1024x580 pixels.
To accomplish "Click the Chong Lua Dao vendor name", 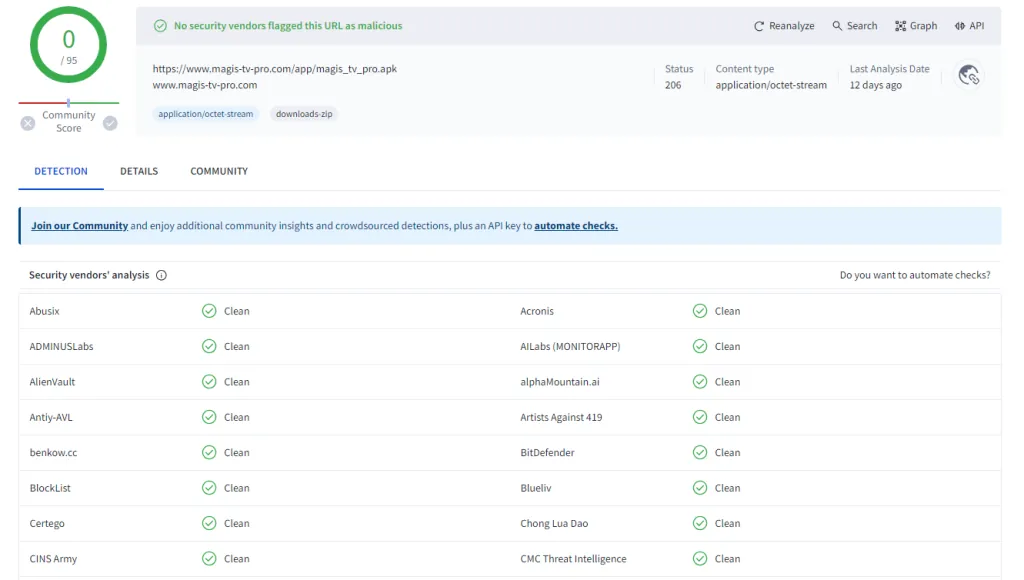I will (x=554, y=523).
